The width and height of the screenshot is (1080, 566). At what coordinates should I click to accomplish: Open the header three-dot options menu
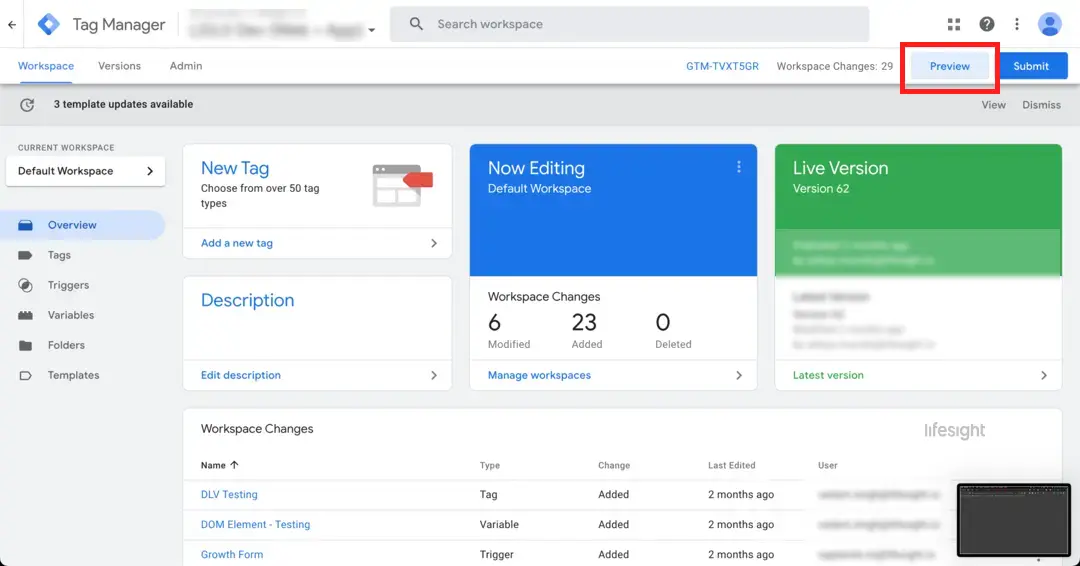tap(1017, 24)
